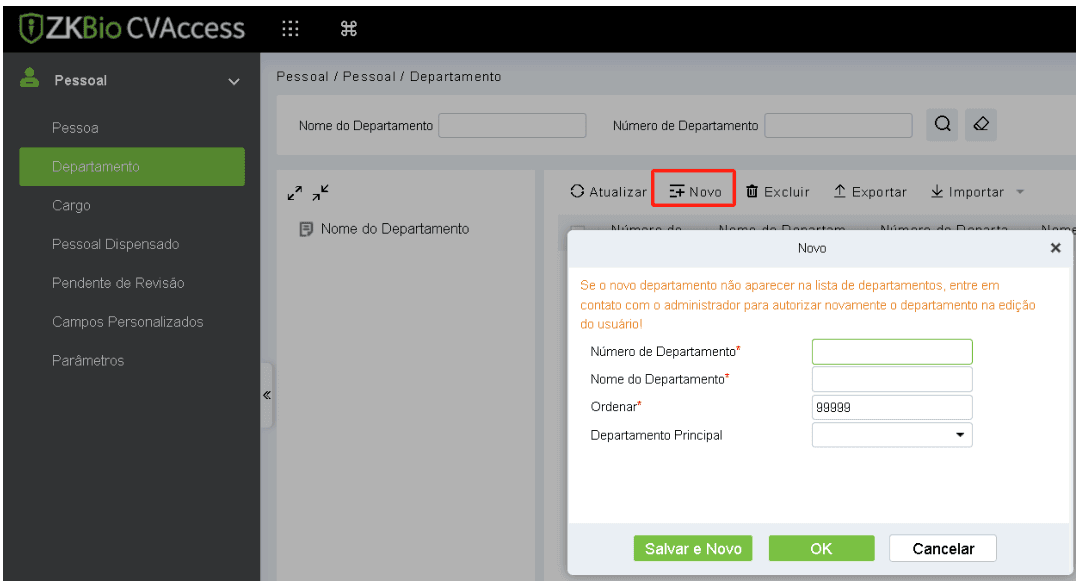Click OK in the Novo dialog
Image resolution: width=1080 pixels, height=583 pixels.
click(821, 549)
